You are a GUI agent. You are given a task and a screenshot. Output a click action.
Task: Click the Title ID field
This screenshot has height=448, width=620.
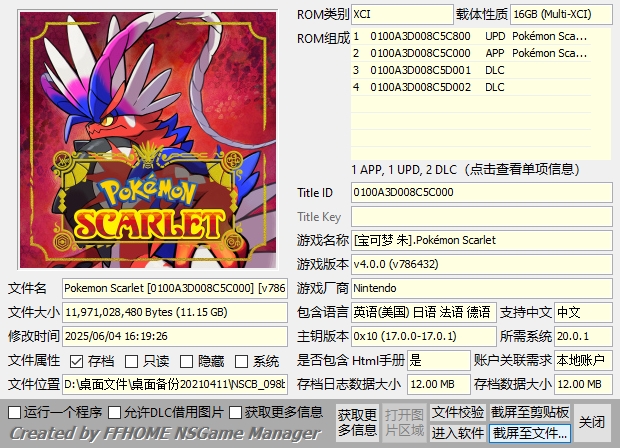pyautogui.click(x=481, y=192)
